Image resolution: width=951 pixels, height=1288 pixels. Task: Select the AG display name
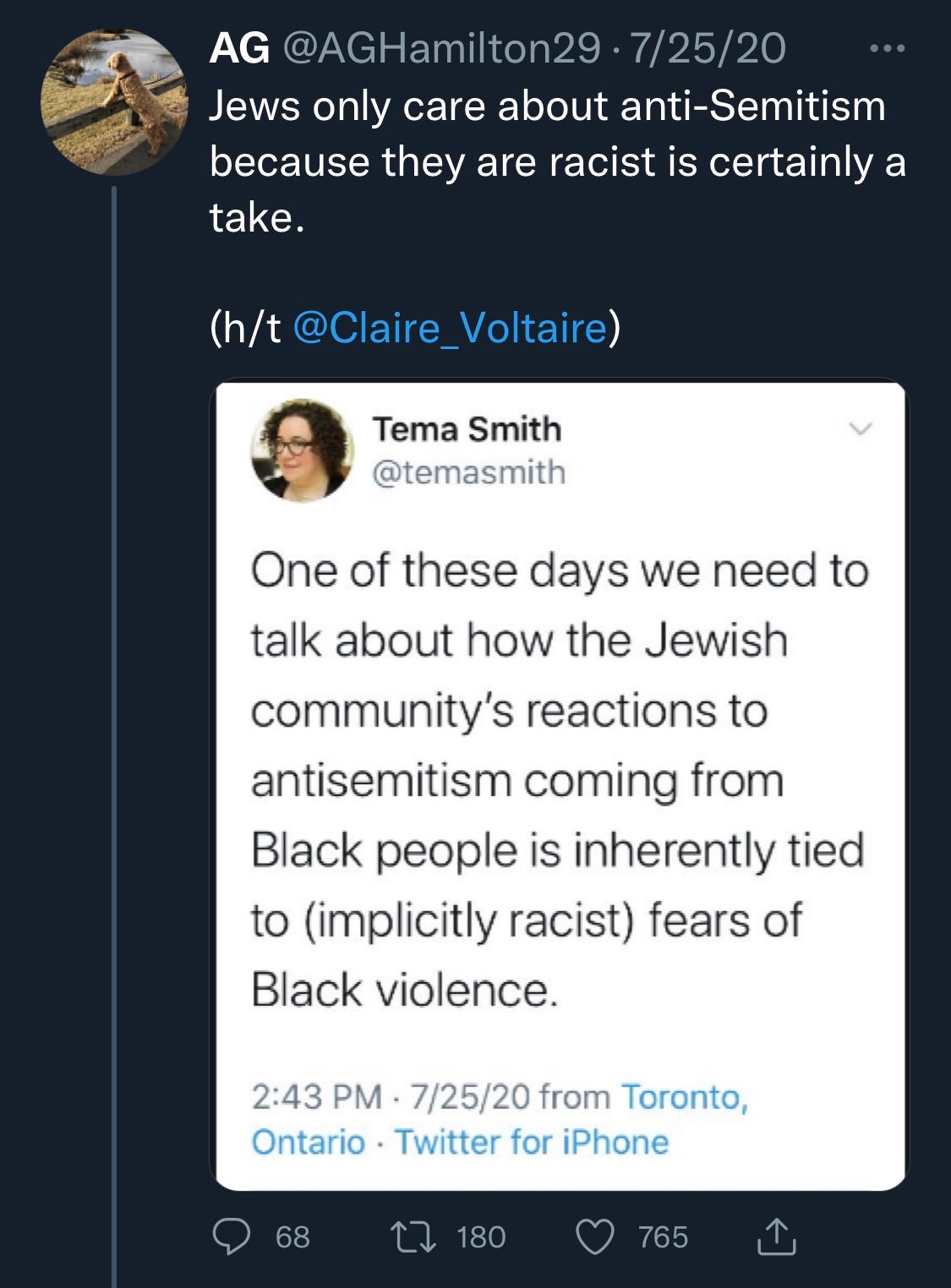(239, 48)
